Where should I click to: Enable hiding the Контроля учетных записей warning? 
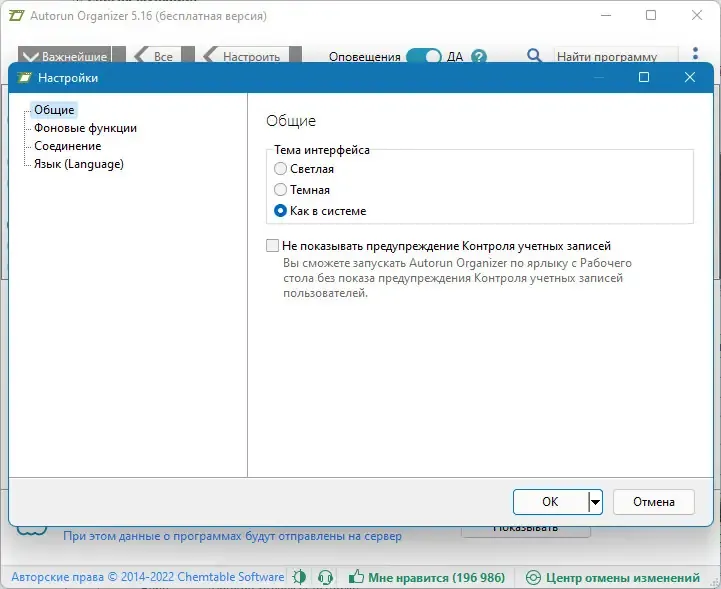[x=273, y=246]
